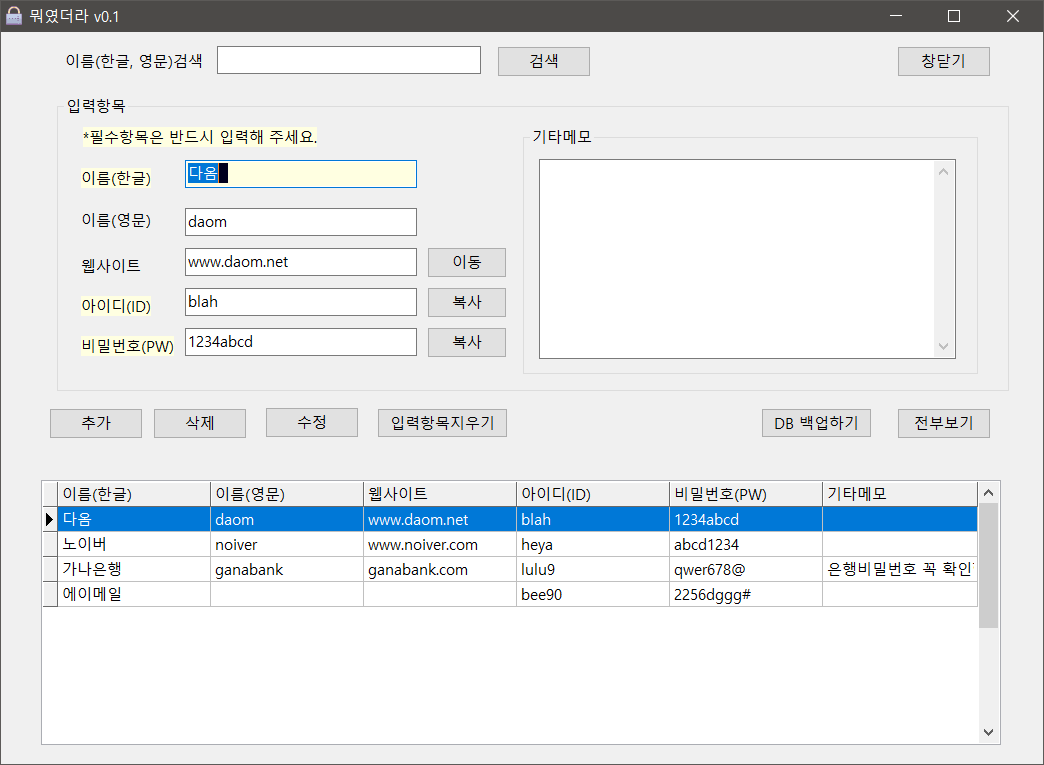The width and height of the screenshot is (1044, 765).
Task: Click the 삭제 button
Action: (200, 423)
